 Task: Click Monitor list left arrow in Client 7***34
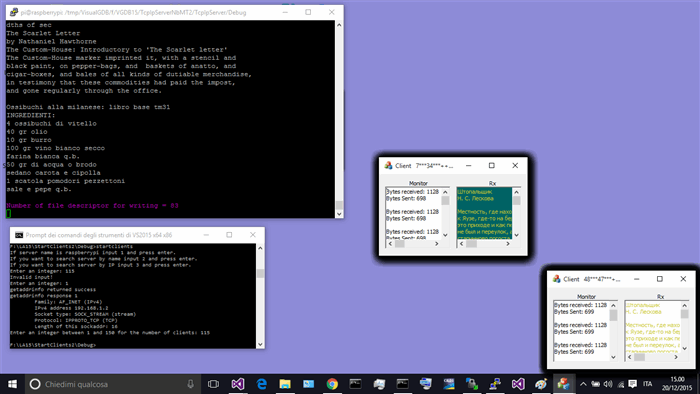(390, 244)
